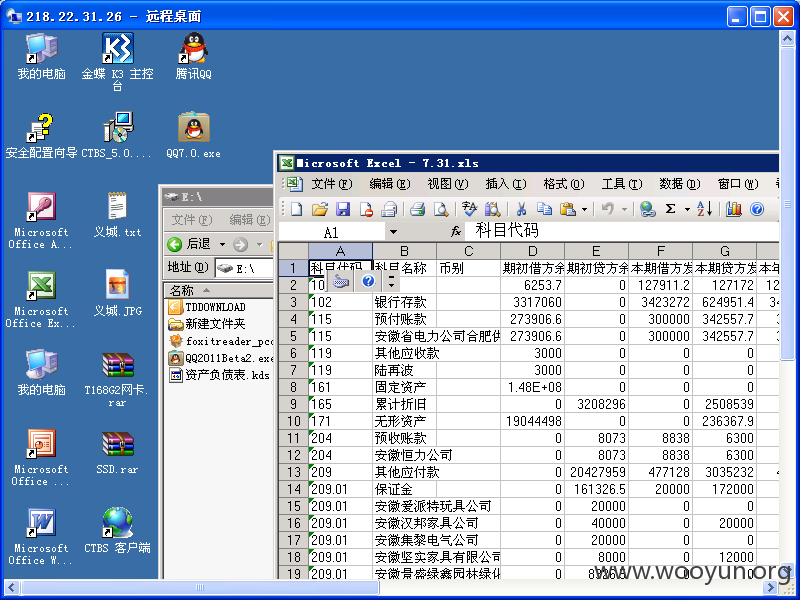This screenshot has width=800, height=600.
Task: Select the 义城.JPG image file icon
Action: point(117,293)
